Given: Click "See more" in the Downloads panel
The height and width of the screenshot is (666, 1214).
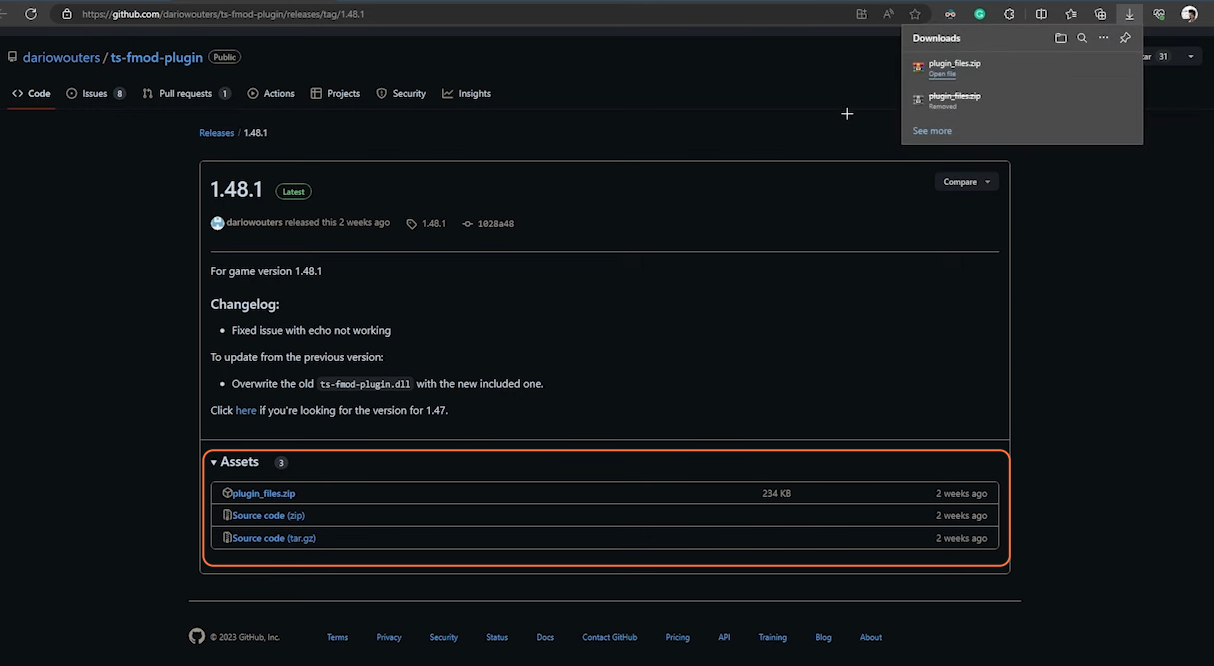Looking at the screenshot, I should click(932, 131).
